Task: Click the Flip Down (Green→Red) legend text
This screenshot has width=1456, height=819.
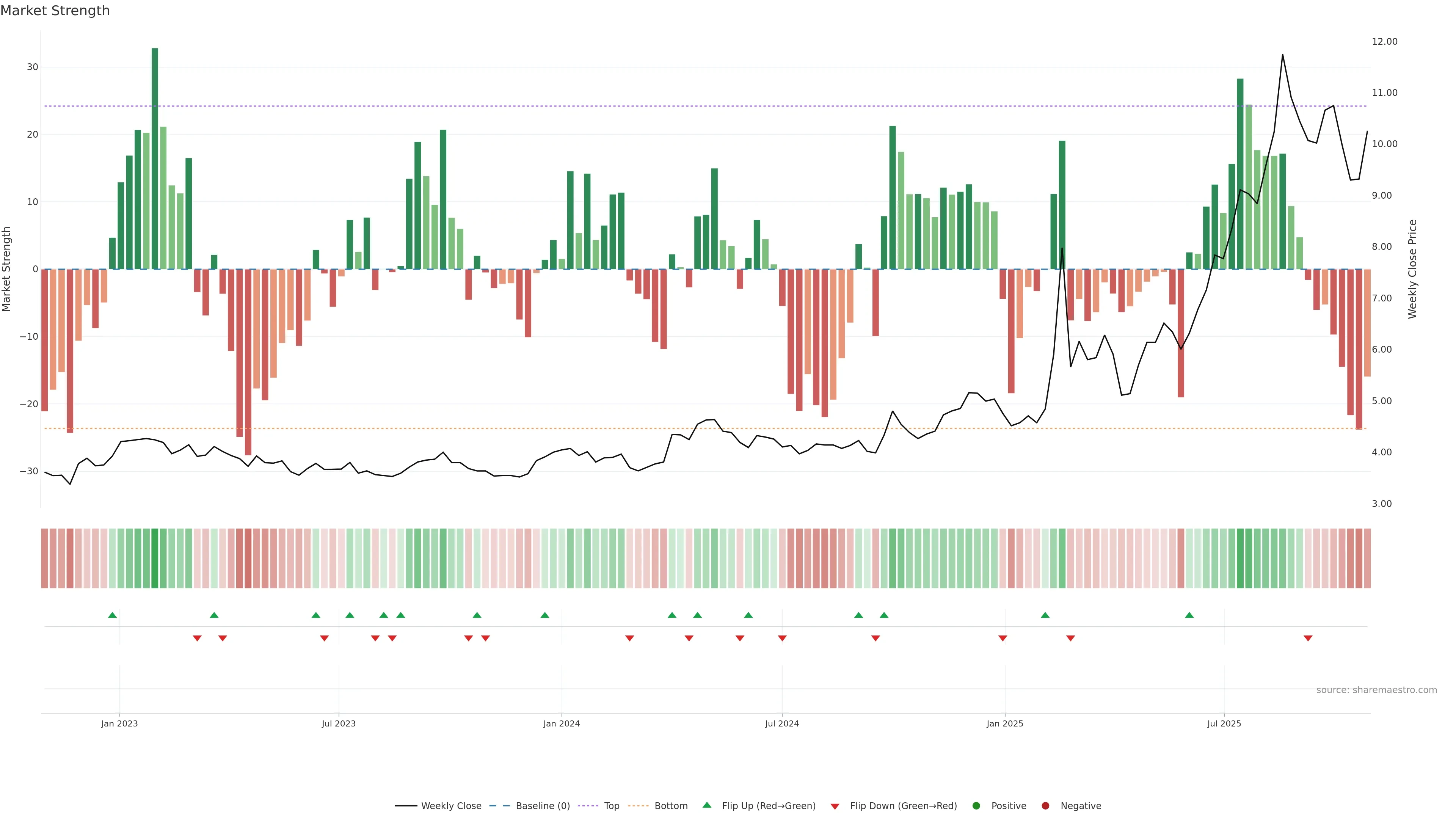Action: click(x=903, y=806)
